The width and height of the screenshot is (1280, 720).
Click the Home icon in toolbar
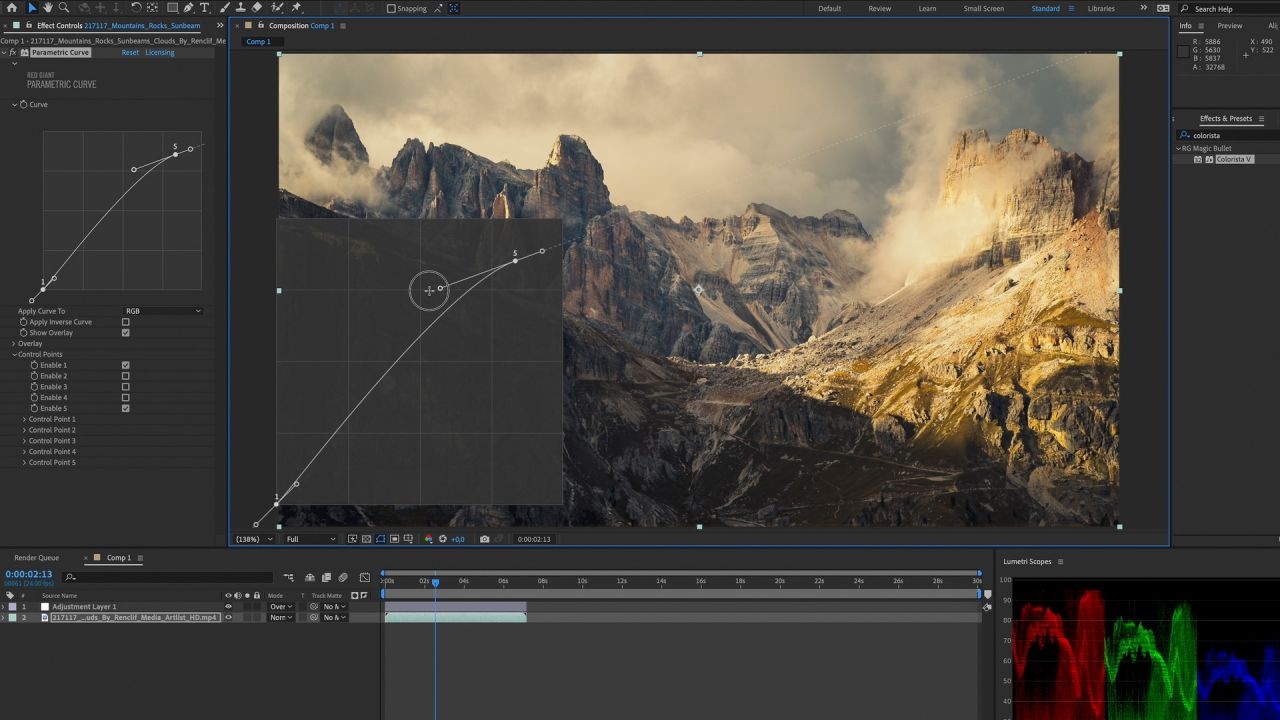[12, 8]
